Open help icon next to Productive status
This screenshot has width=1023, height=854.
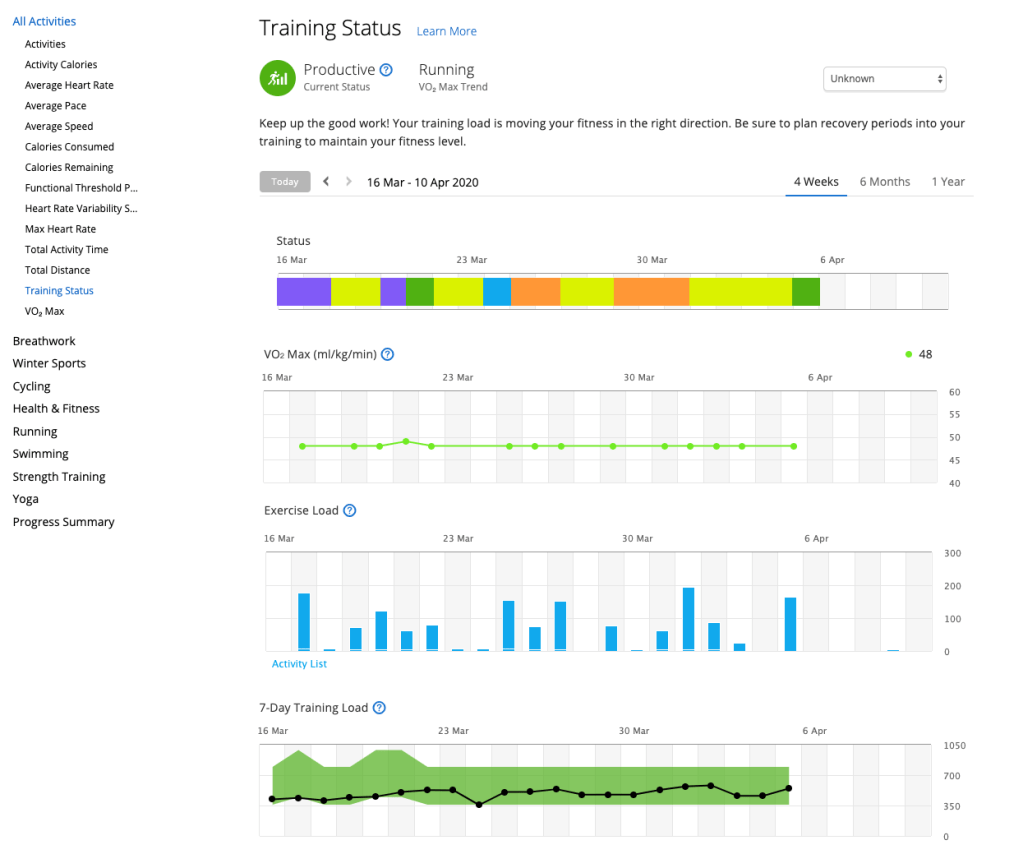386,70
